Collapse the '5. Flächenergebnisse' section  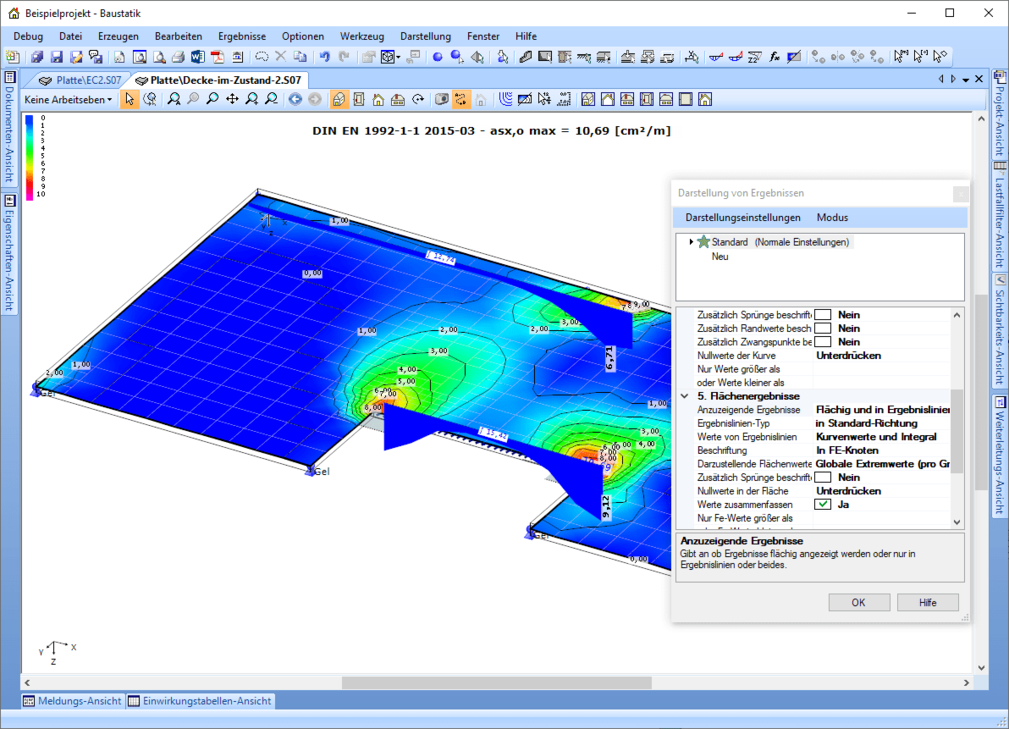pyautogui.click(x=684, y=396)
